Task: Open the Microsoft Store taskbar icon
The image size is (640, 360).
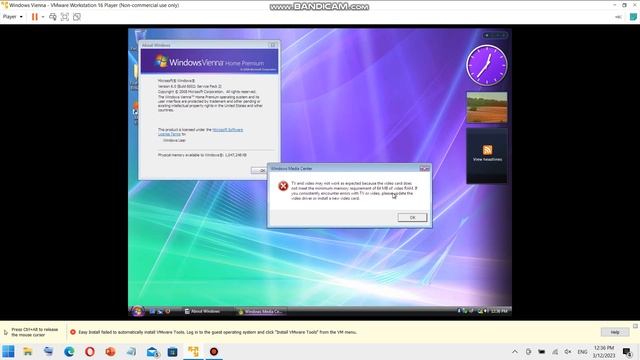Action: (x=173, y=351)
